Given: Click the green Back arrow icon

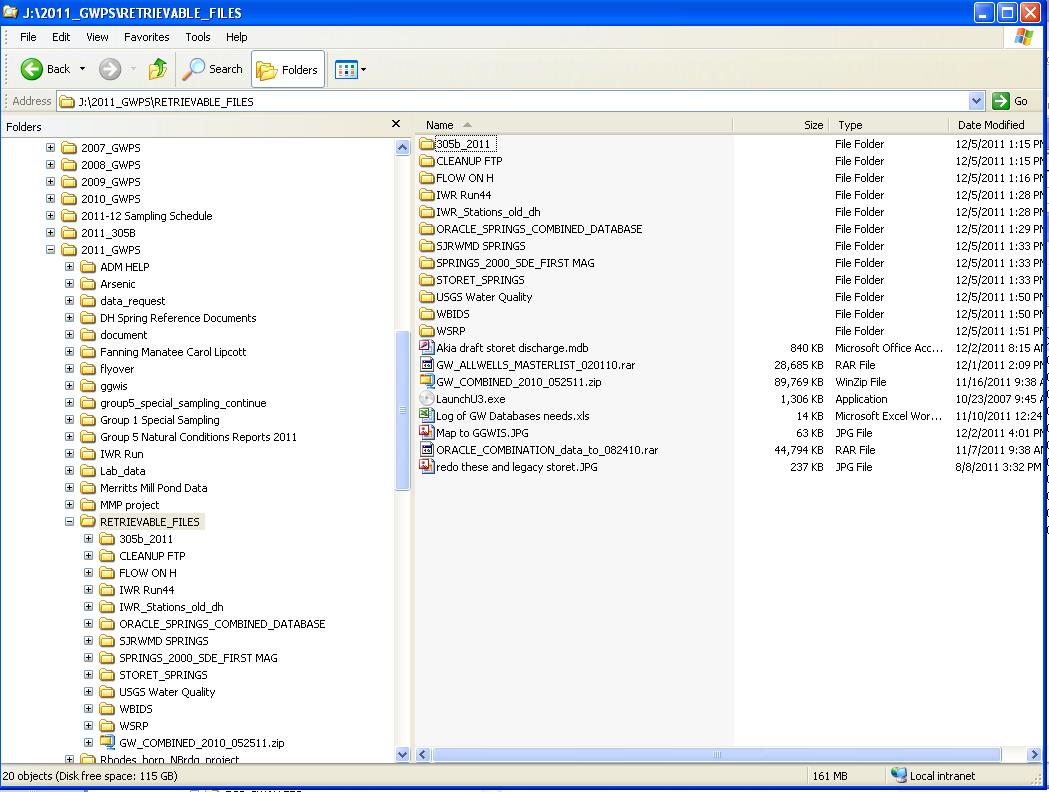Looking at the screenshot, I should [31, 69].
